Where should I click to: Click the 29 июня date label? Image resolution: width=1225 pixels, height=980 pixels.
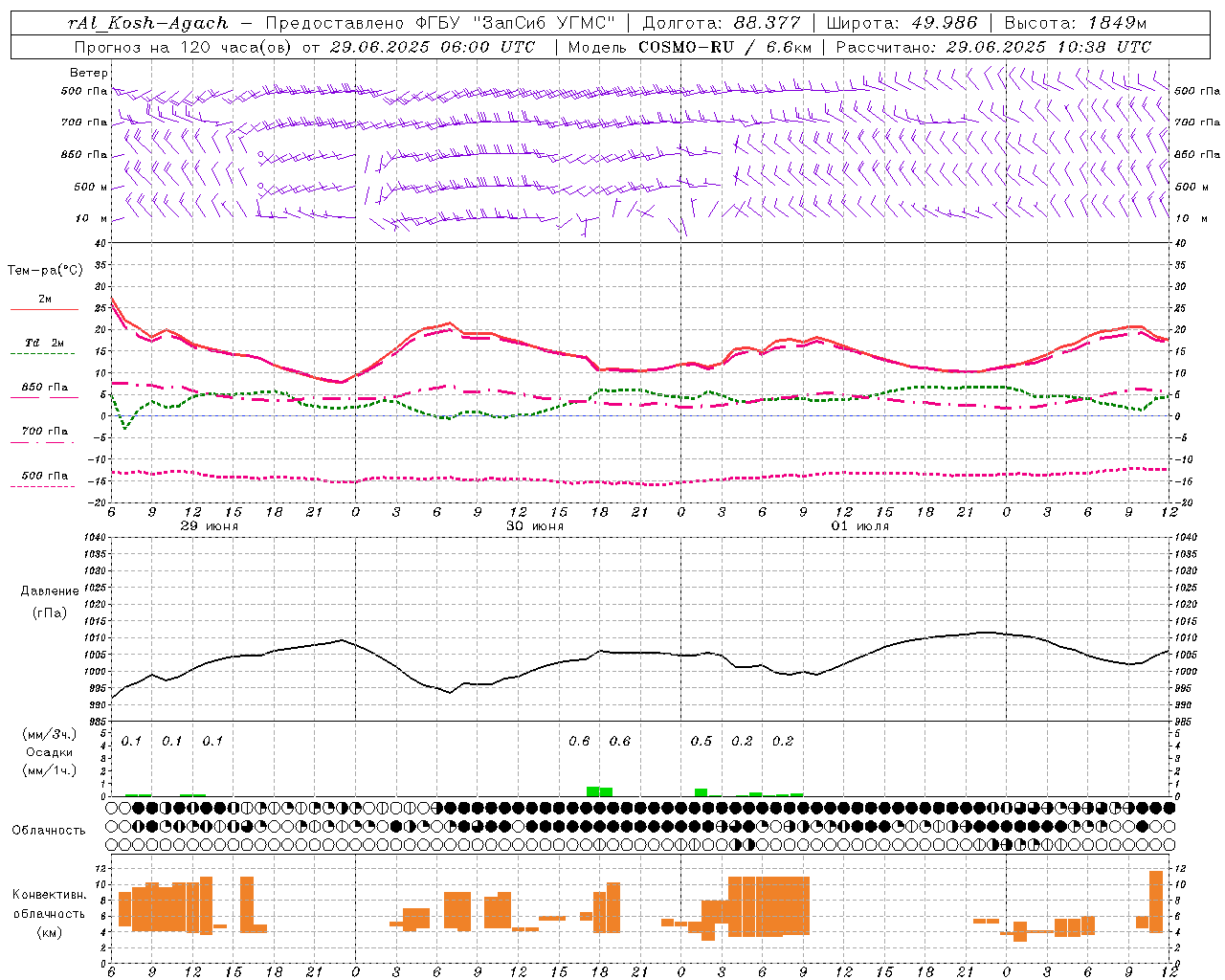pyautogui.click(x=210, y=526)
